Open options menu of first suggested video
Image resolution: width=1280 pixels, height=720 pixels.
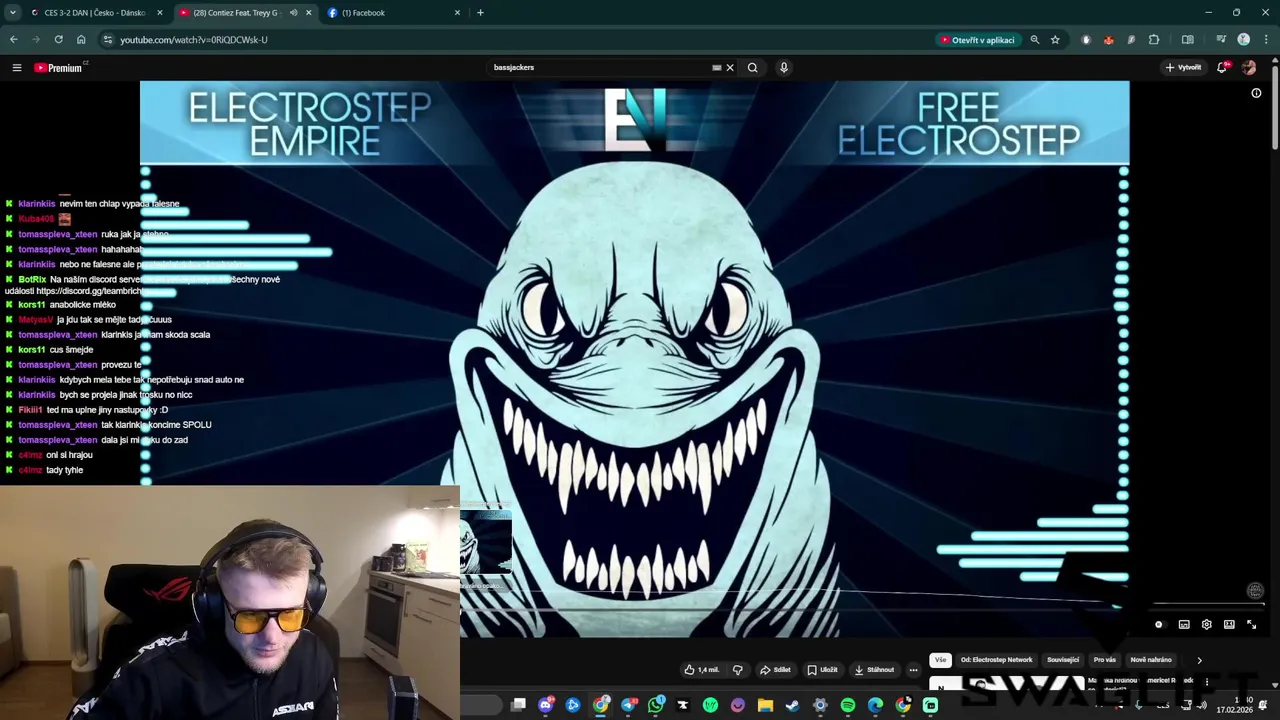(x=1207, y=682)
